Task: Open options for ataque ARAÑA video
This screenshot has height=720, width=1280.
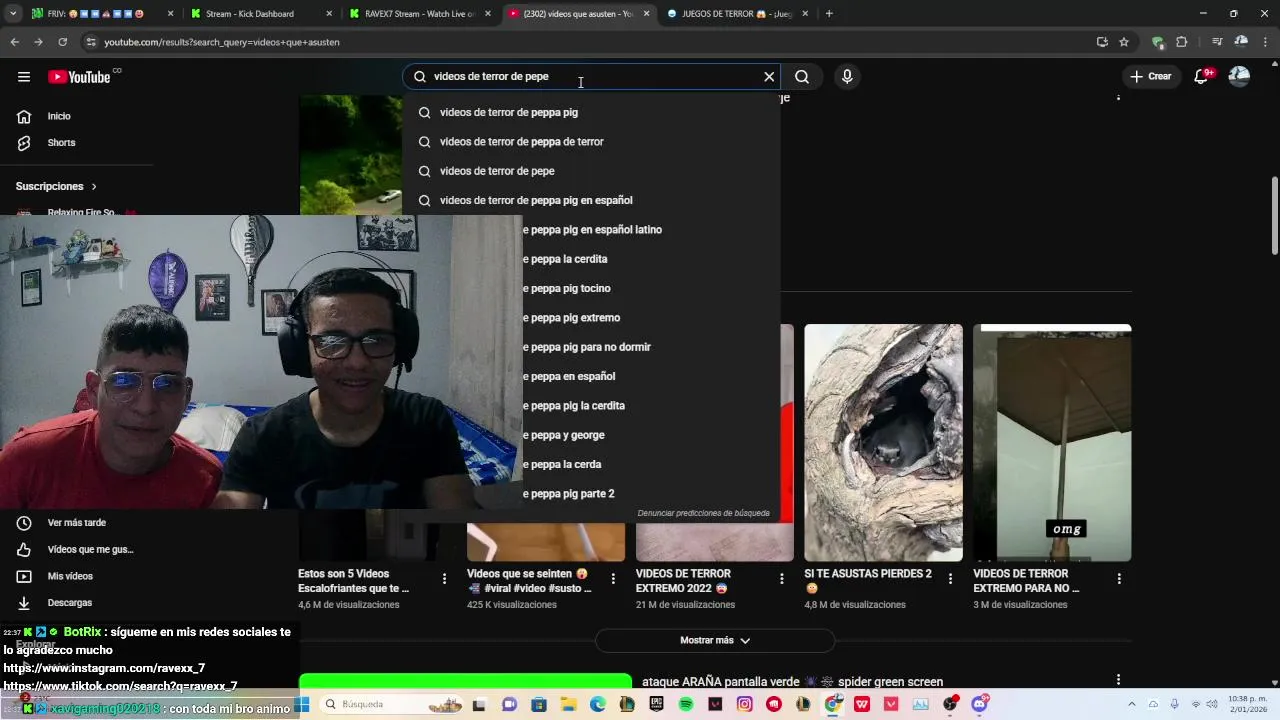Action: 1119,680
